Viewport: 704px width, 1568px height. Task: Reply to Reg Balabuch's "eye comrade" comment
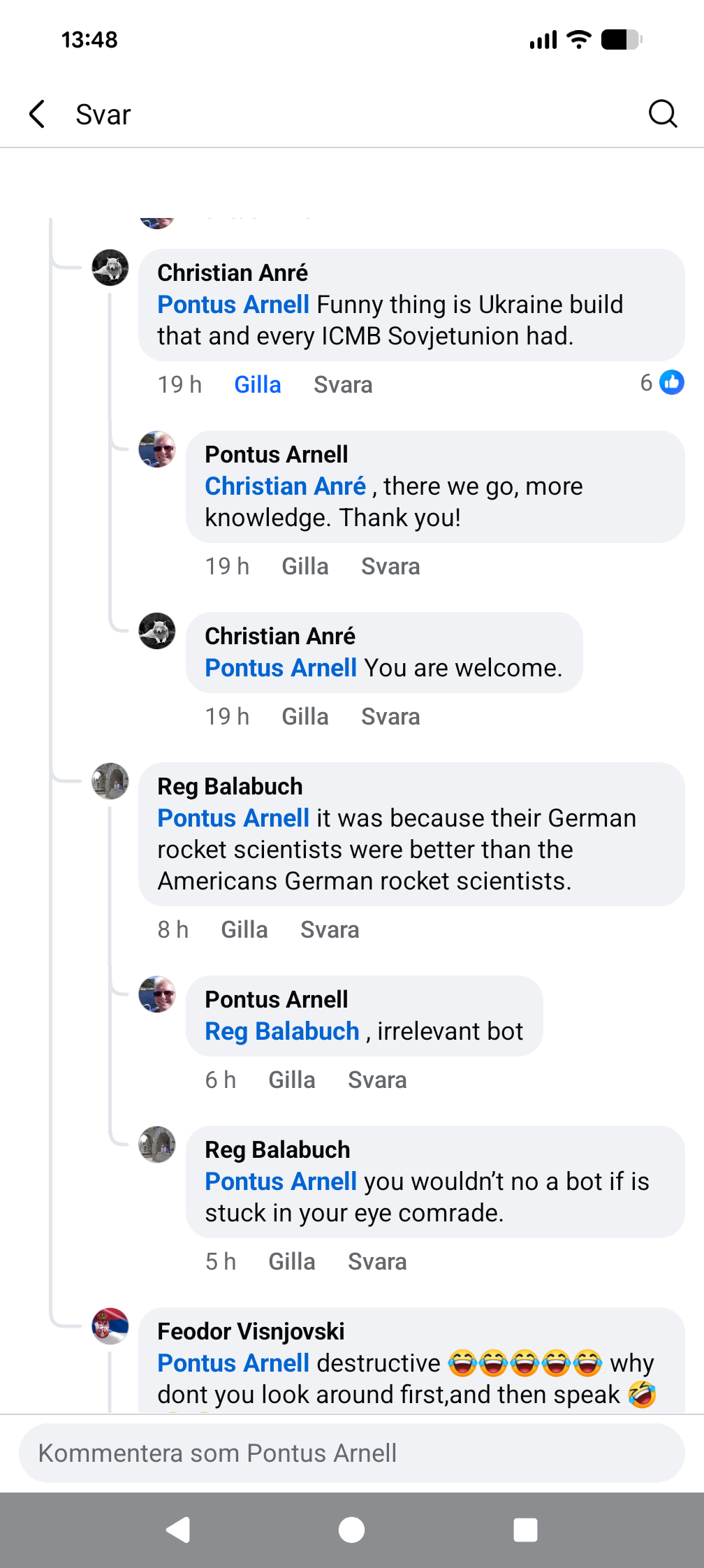pyautogui.click(x=376, y=1262)
